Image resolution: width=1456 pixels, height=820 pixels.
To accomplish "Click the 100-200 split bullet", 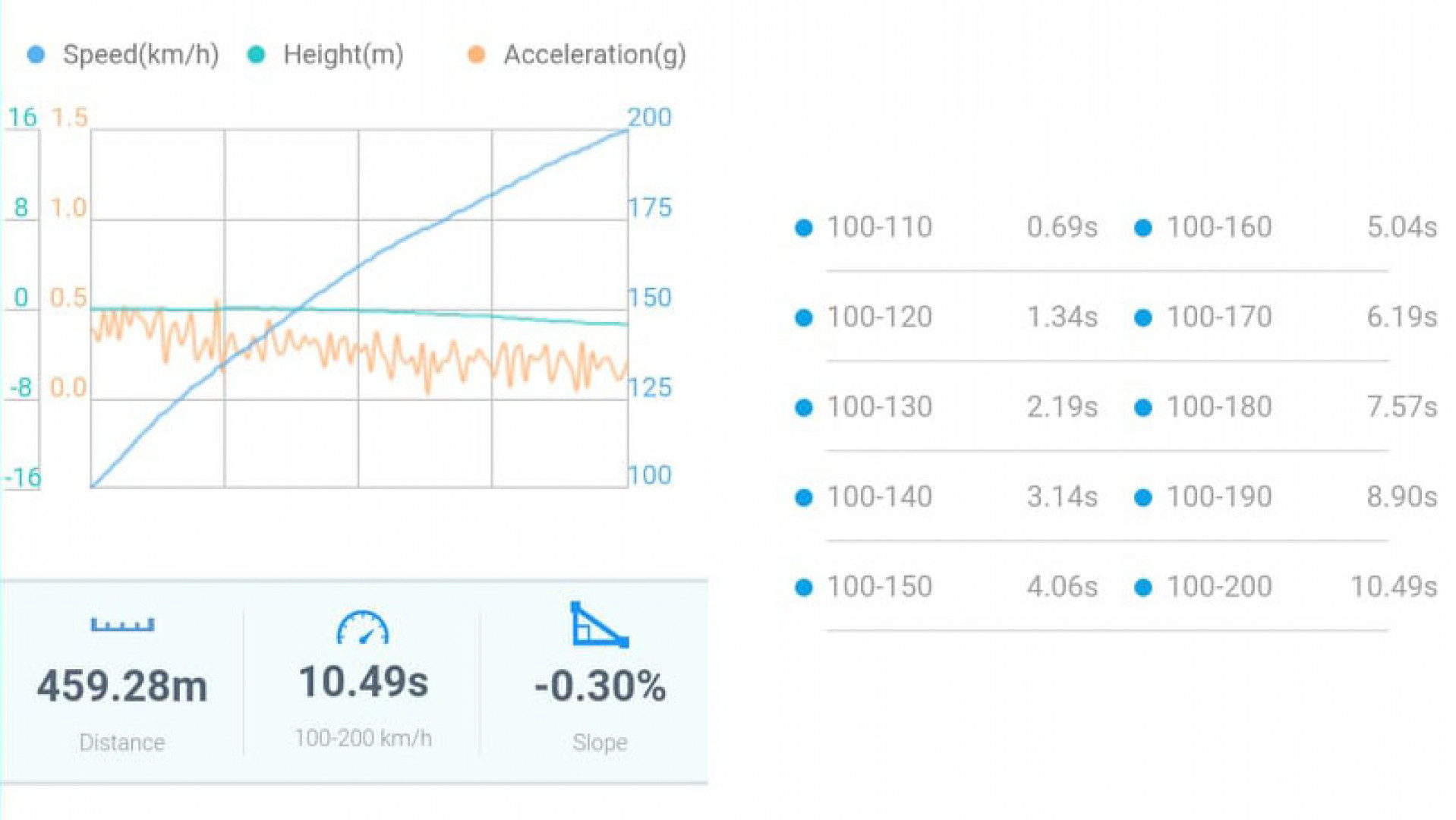I will click(x=1143, y=588).
